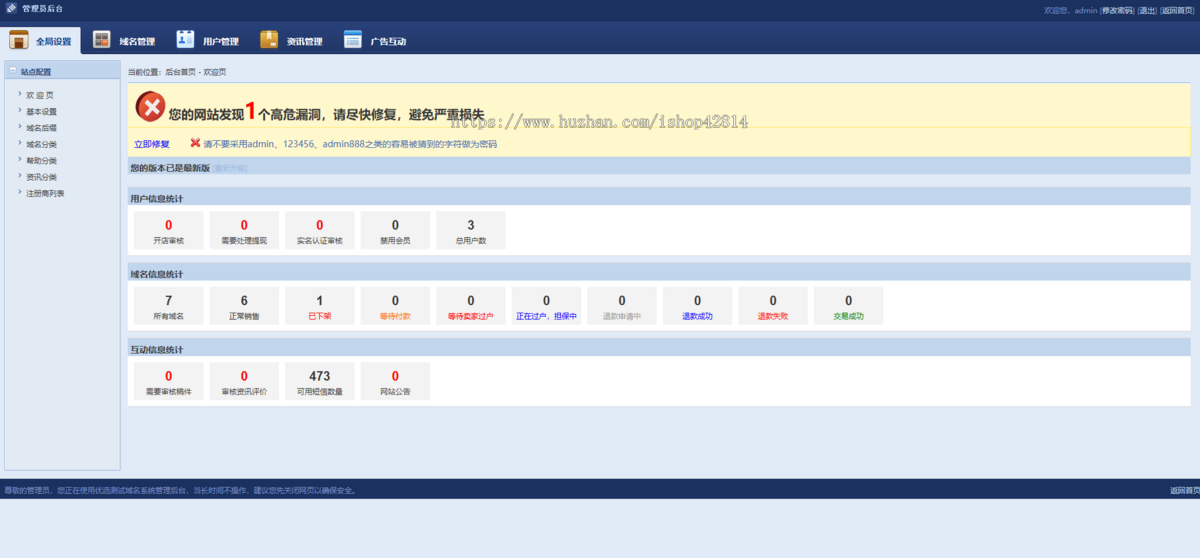Open 广告互动 via its window icon
1200x558 pixels.
(x=353, y=39)
